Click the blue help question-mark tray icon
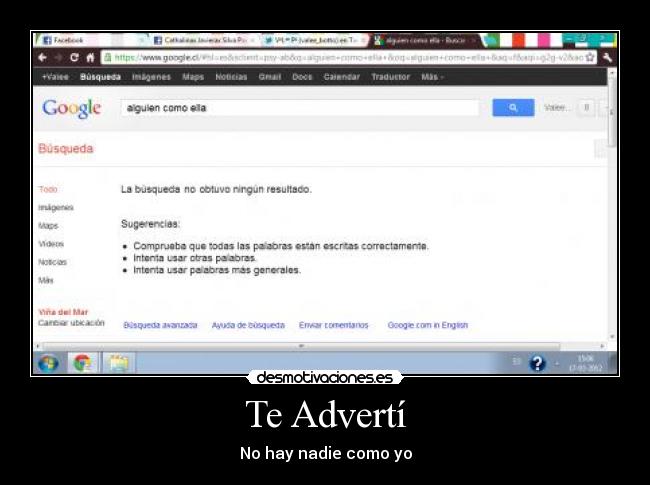The image size is (650, 485). 537,363
